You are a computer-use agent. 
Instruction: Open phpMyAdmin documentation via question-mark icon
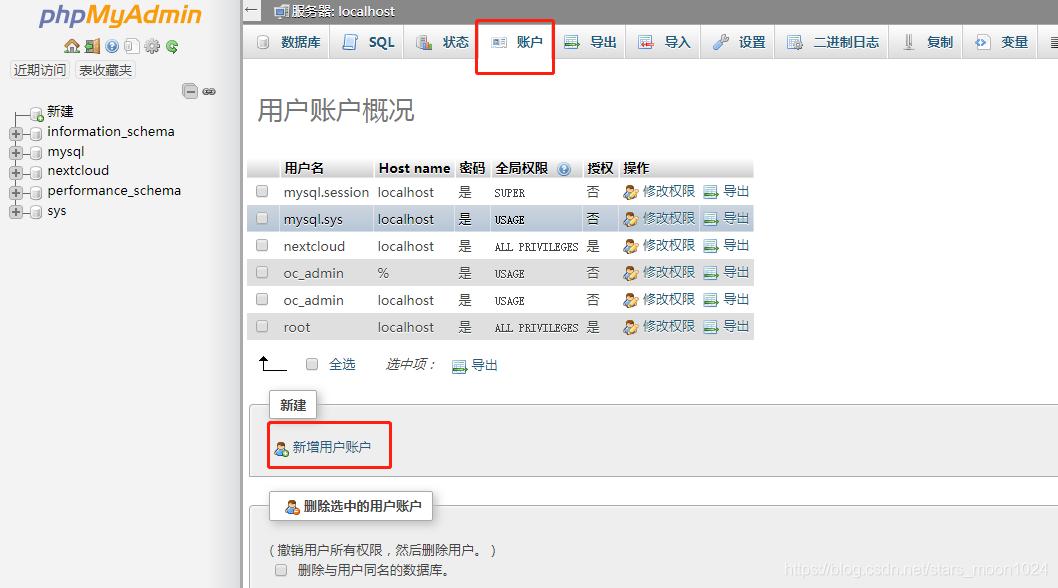[111, 46]
